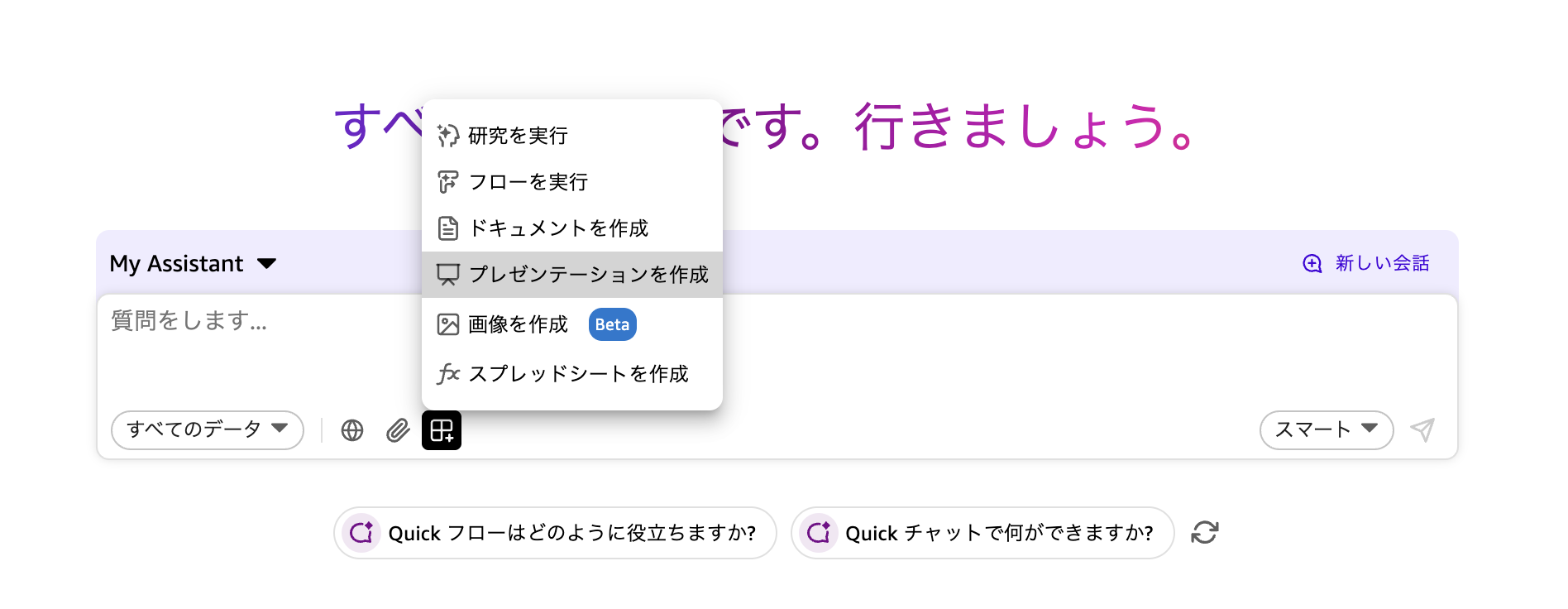Select プレゼンテーションを作成 from the menu
The height and width of the screenshot is (609, 1568).
pos(589,274)
